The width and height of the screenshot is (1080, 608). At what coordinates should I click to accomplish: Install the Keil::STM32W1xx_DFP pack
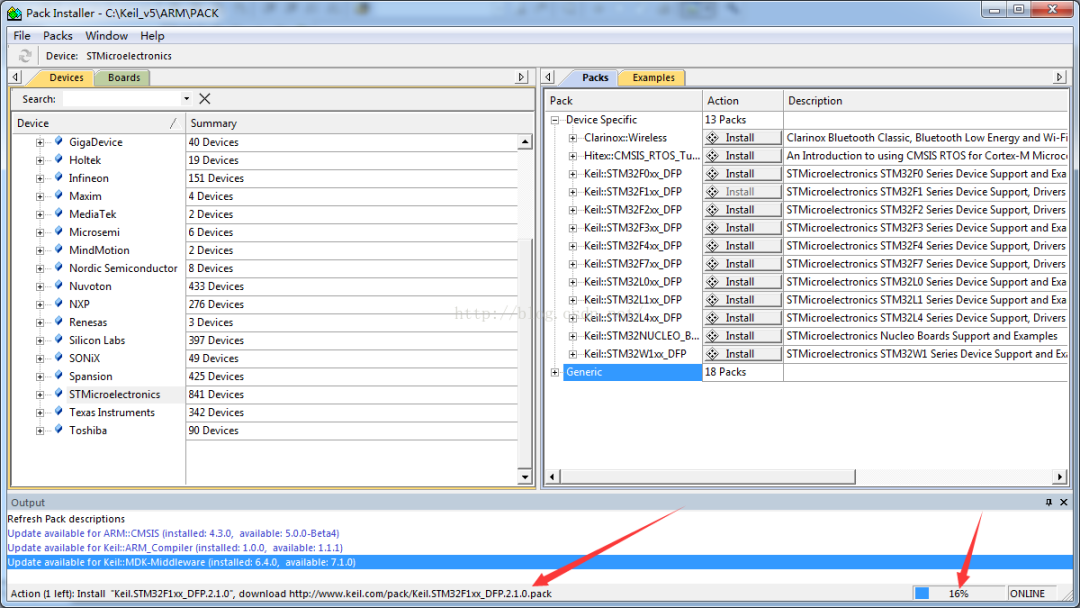742,354
